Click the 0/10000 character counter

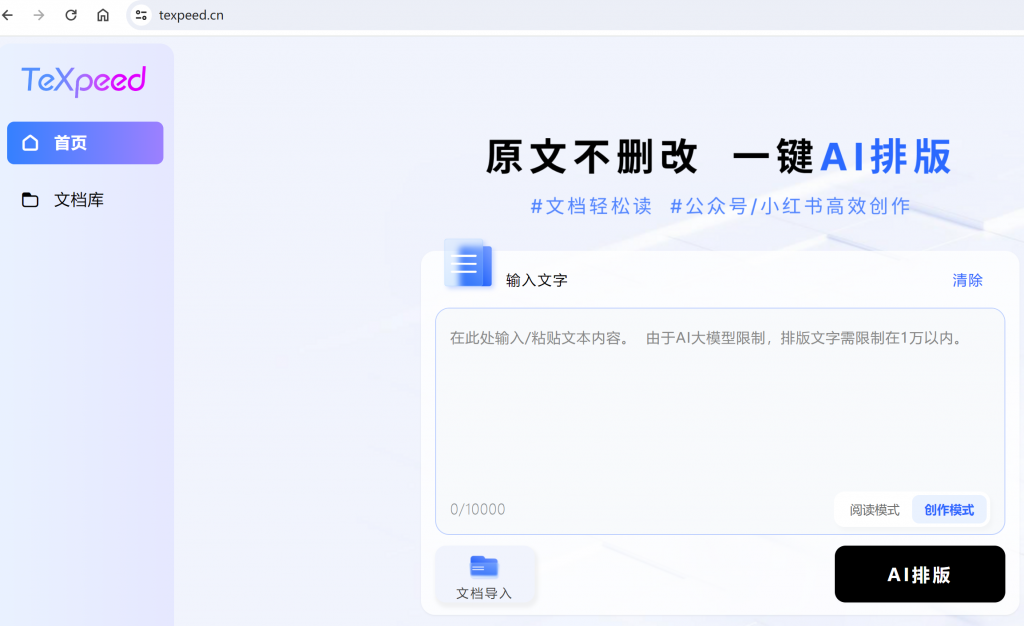[477, 510]
